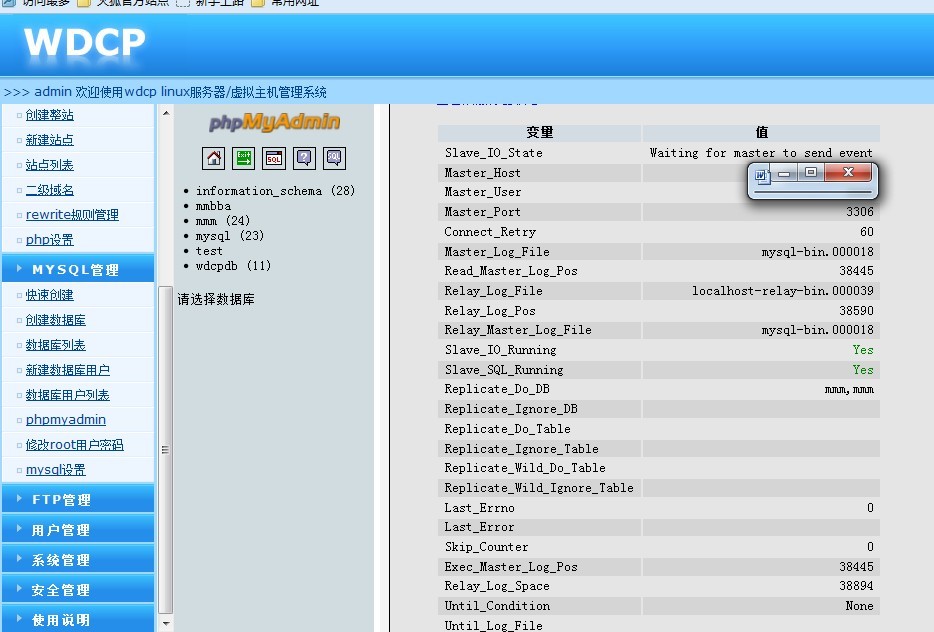Click the sidebar vertical scrollbar

click(165, 400)
